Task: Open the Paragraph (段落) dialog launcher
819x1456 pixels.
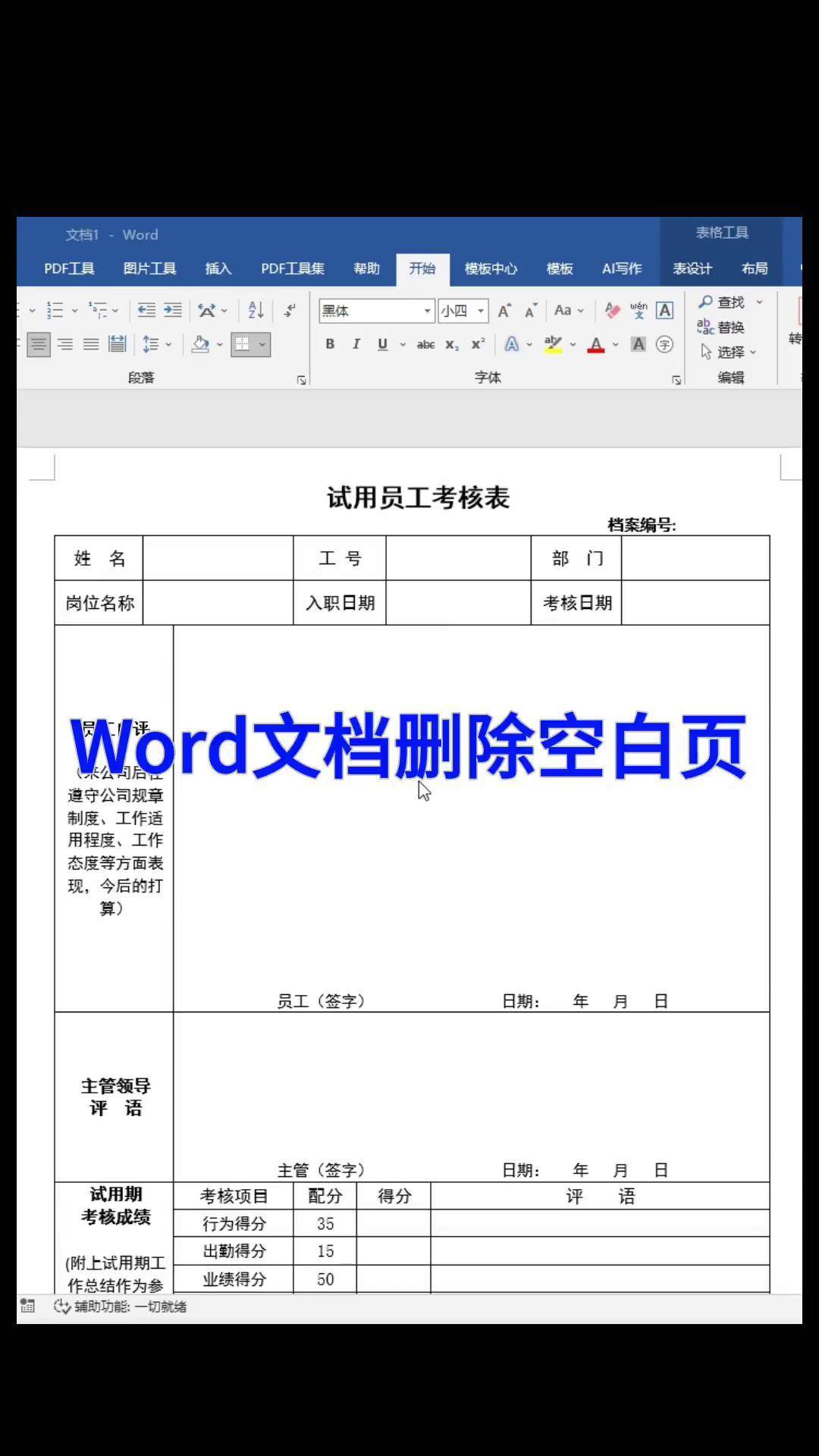Action: coord(301,380)
